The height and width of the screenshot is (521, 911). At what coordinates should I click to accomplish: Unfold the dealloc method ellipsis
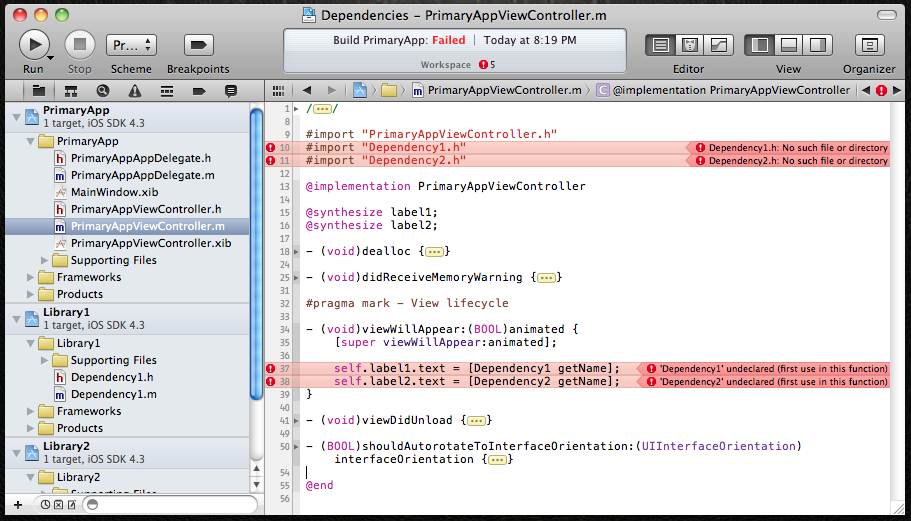(x=435, y=251)
